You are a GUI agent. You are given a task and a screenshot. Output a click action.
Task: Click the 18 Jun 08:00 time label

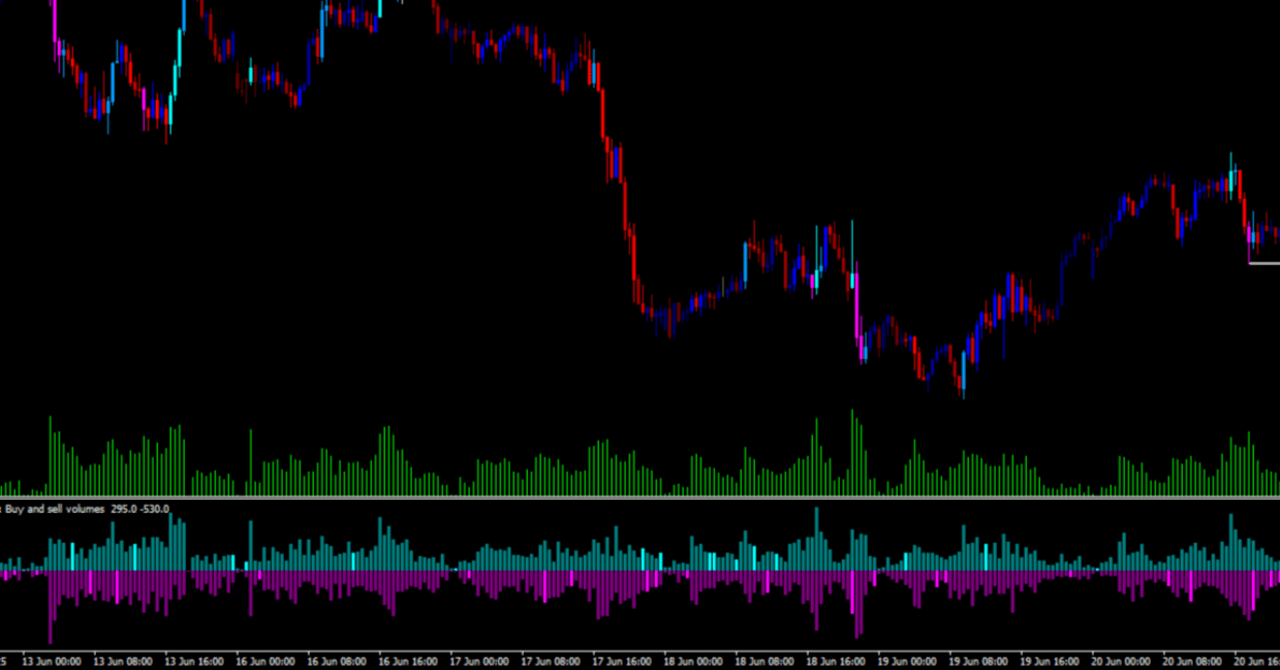pos(766,662)
